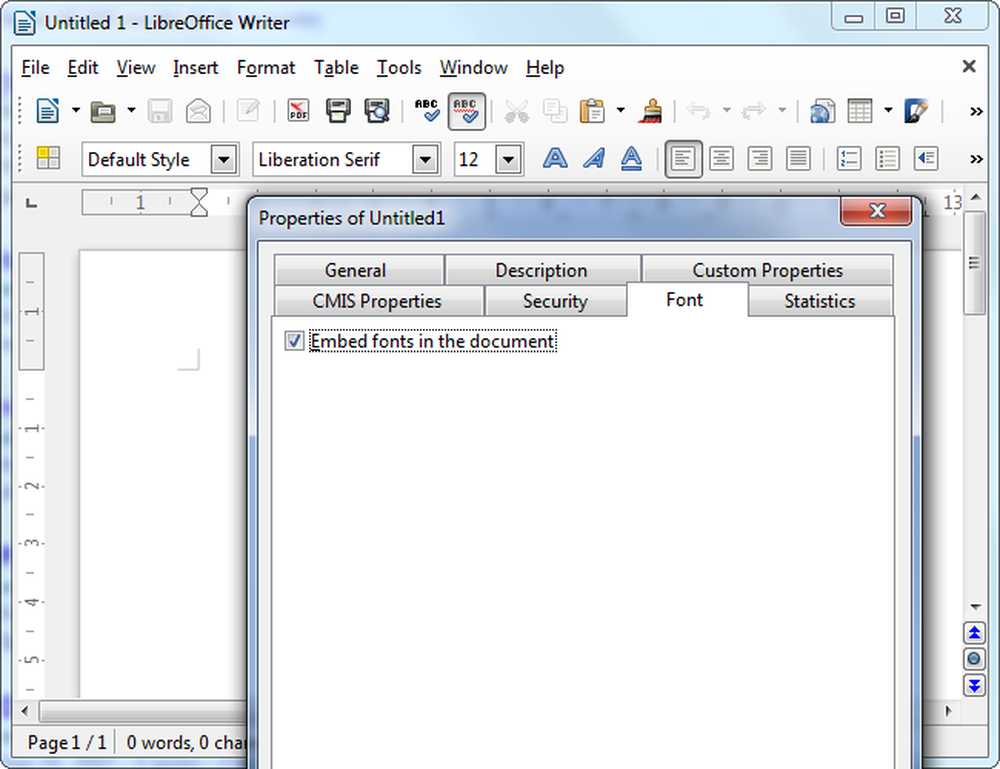This screenshot has width=1000, height=769.
Task: Uncheck Embed fonts in the document
Action: click(x=294, y=341)
